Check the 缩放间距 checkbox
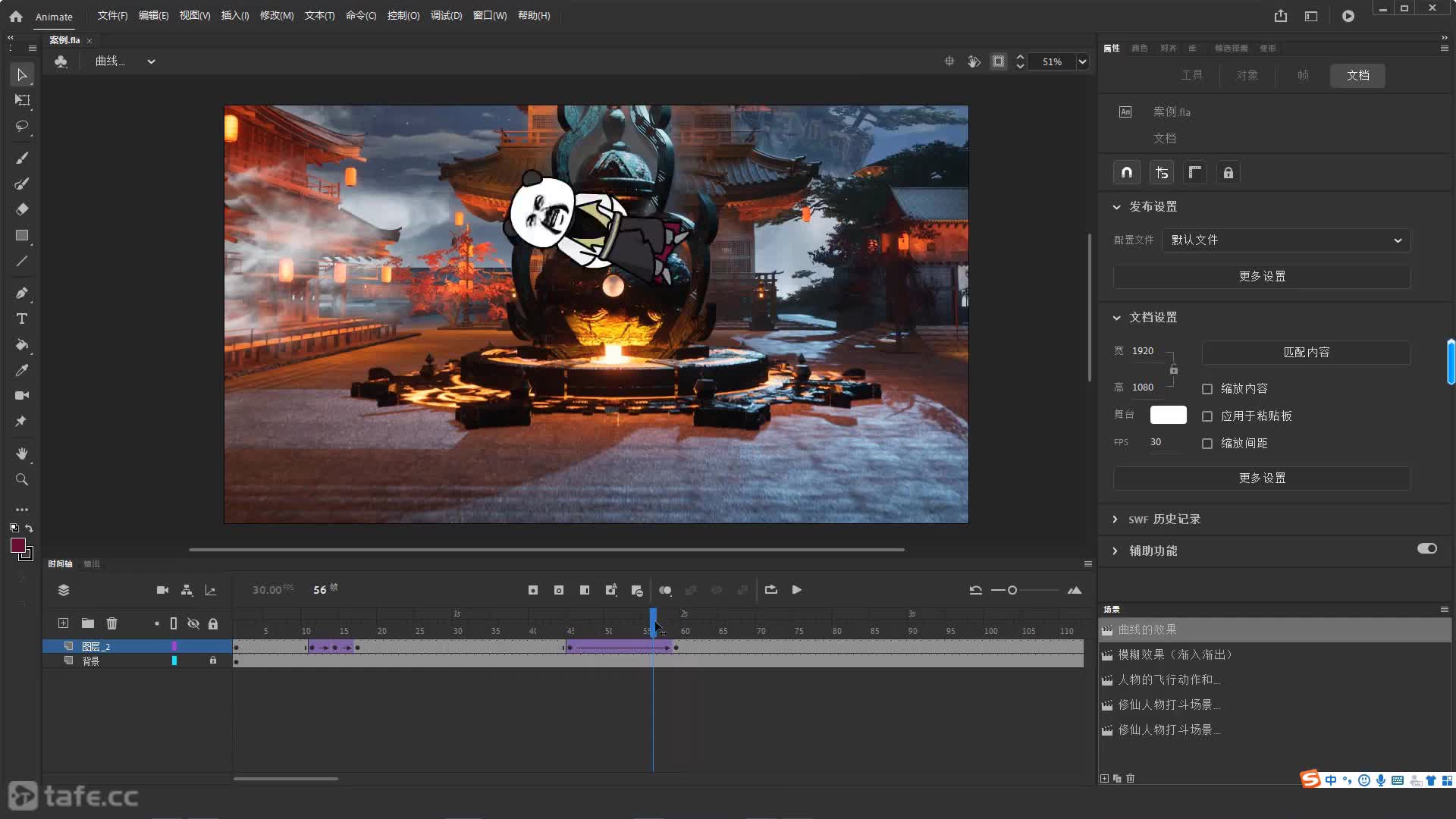Screen dimensions: 1456x819 pos(1207,444)
